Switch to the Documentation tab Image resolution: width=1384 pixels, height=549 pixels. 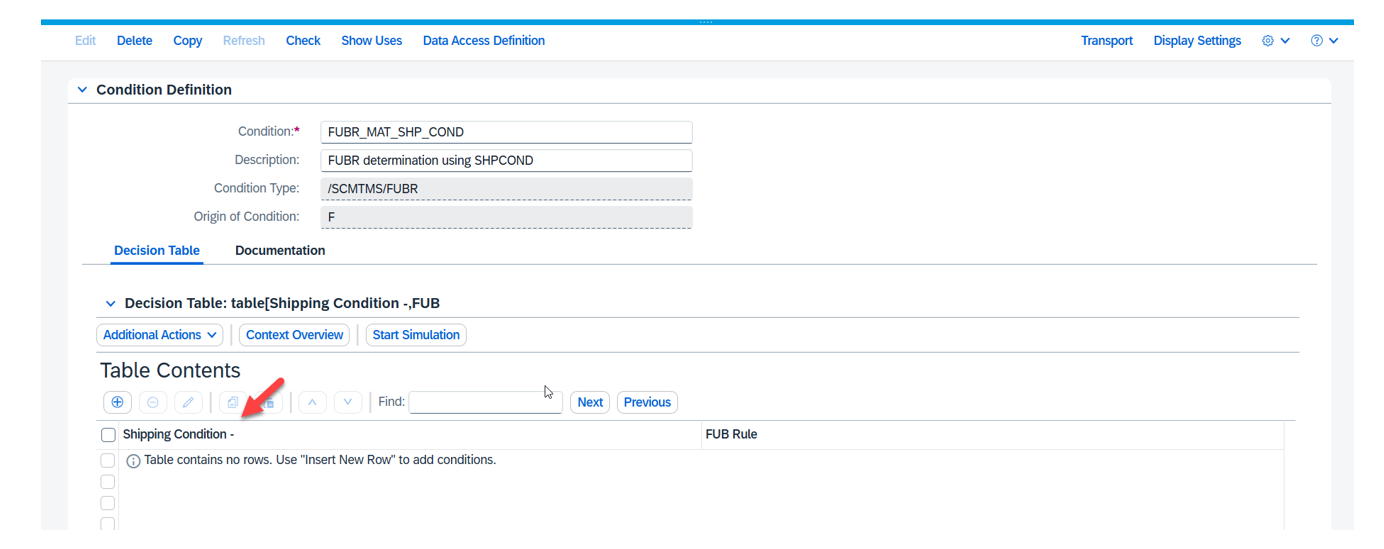[280, 251]
